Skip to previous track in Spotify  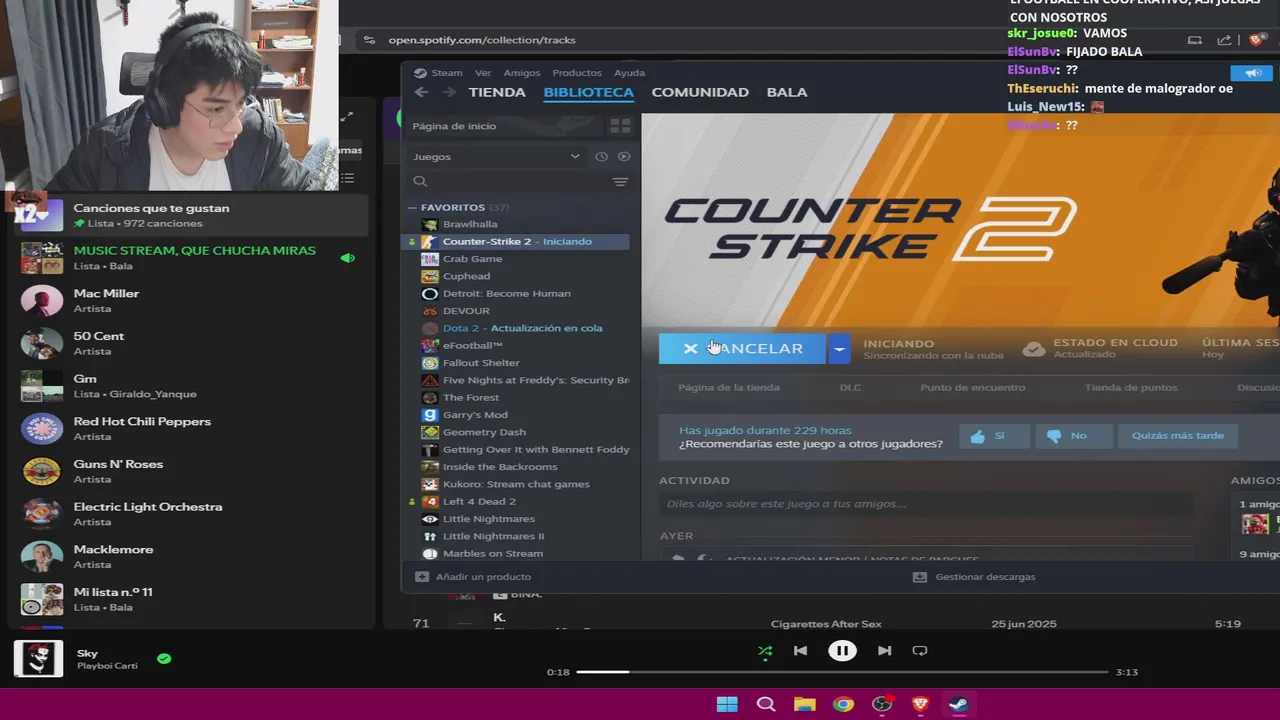pyautogui.click(x=800, y=651)
